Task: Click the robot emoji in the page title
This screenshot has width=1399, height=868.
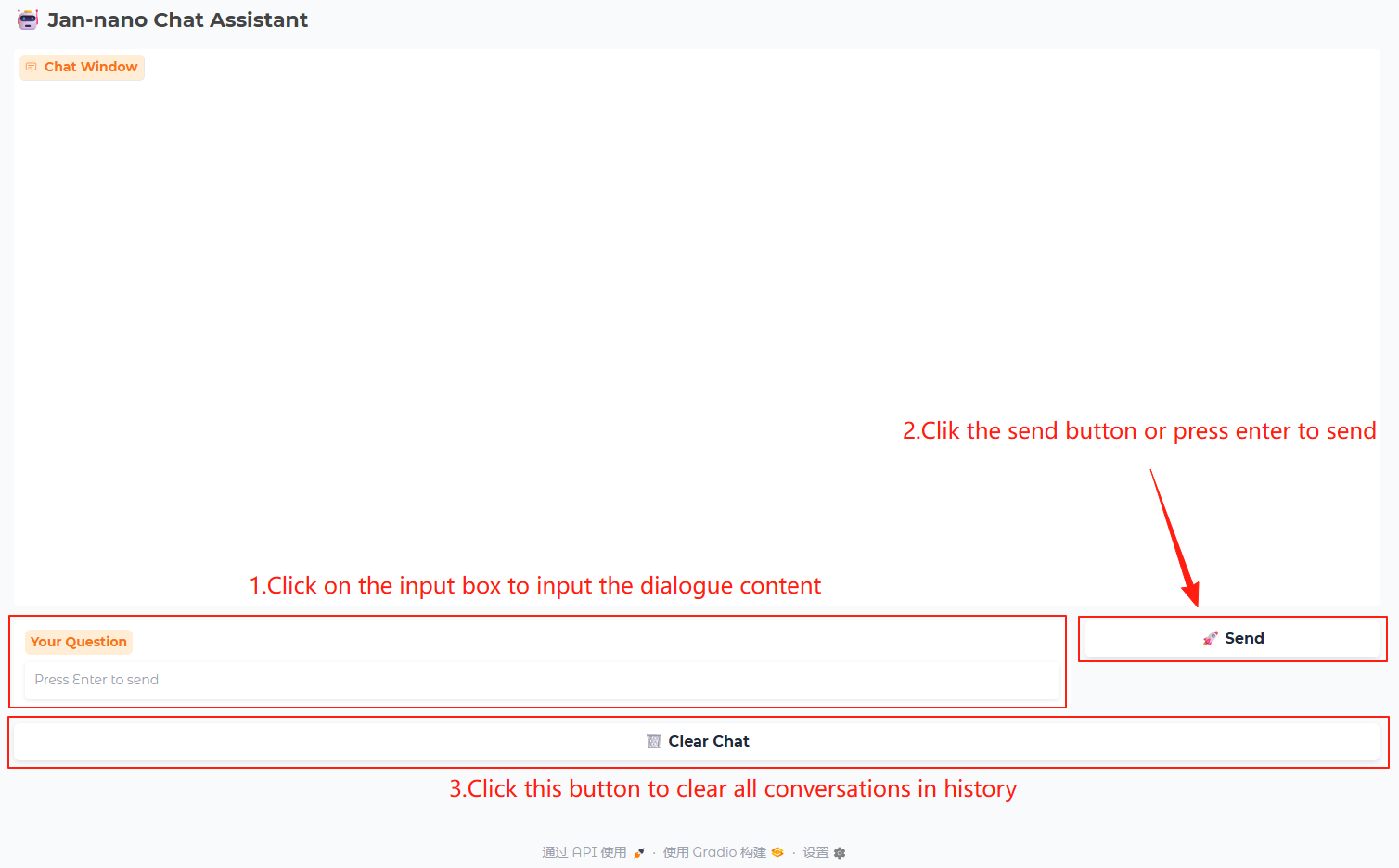Action: (28, 19)
